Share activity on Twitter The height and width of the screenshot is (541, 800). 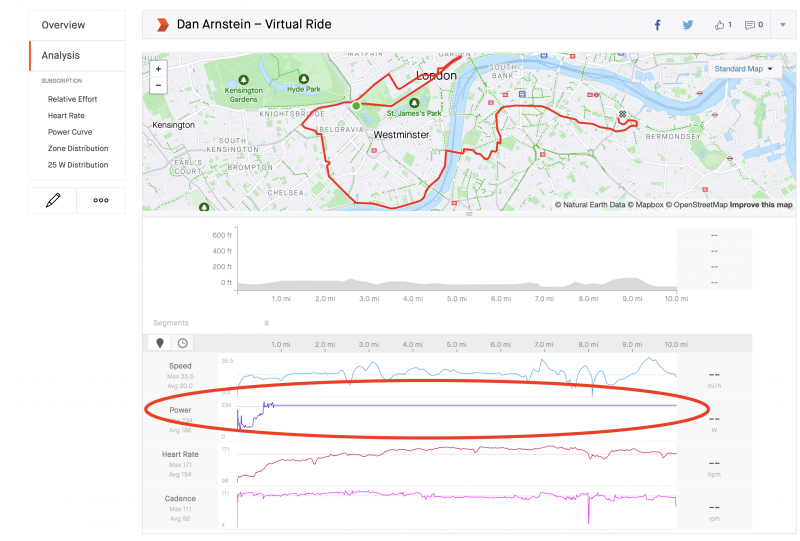(687, 24)
